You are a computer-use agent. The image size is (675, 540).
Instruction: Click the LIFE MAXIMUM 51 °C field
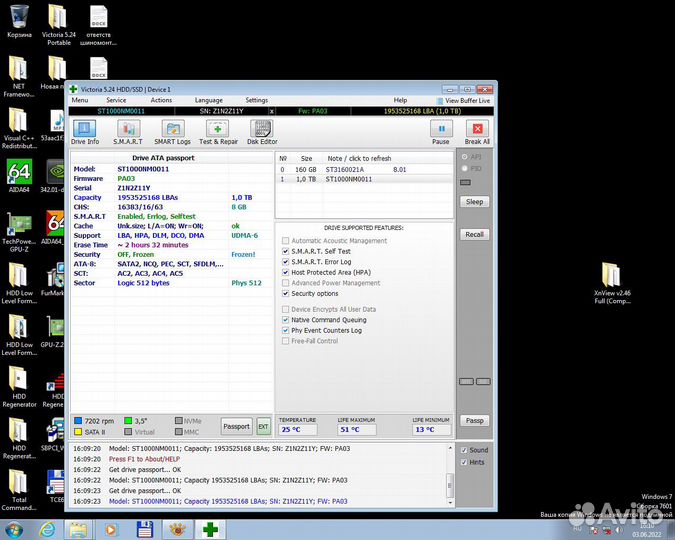click(356, 429)
